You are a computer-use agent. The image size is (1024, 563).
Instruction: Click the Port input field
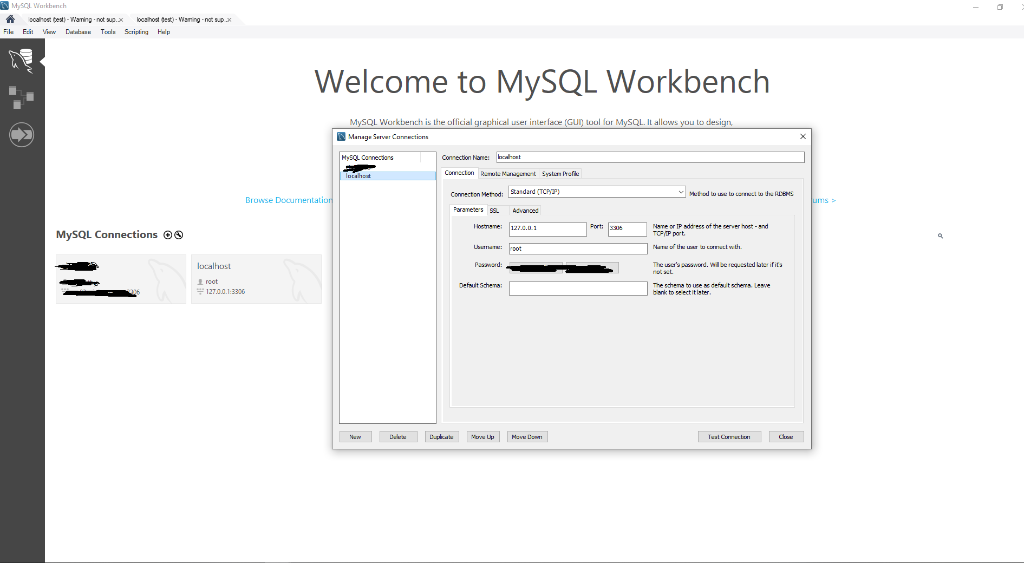[627, 229]
